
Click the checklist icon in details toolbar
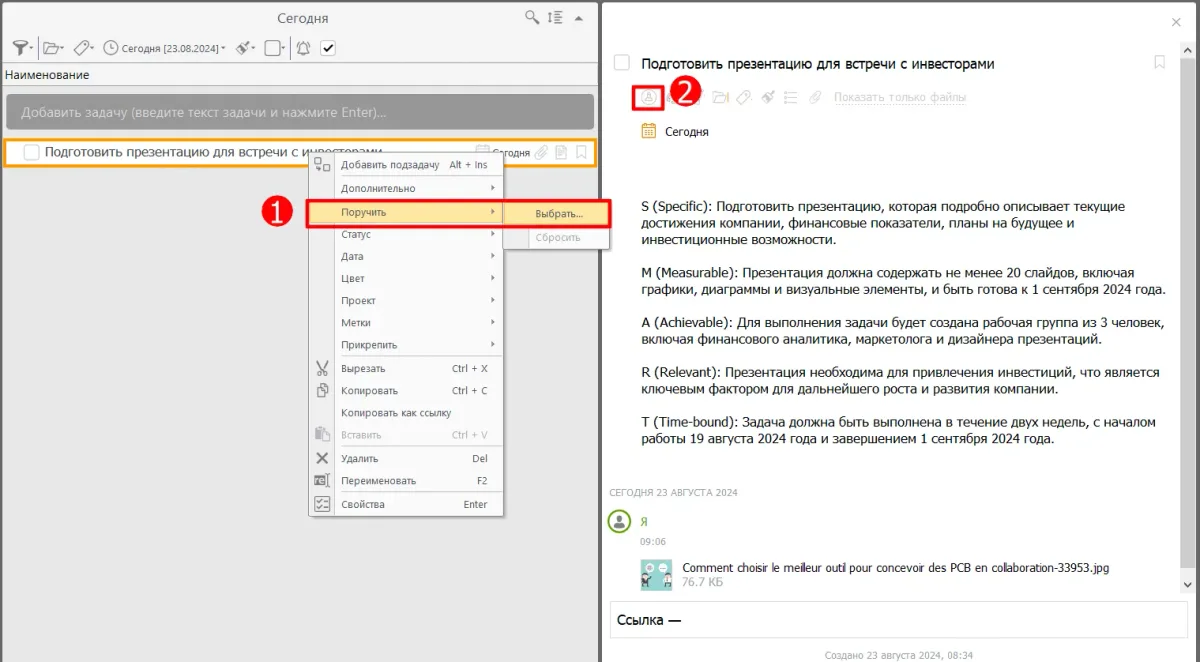[x=790, y=97]
